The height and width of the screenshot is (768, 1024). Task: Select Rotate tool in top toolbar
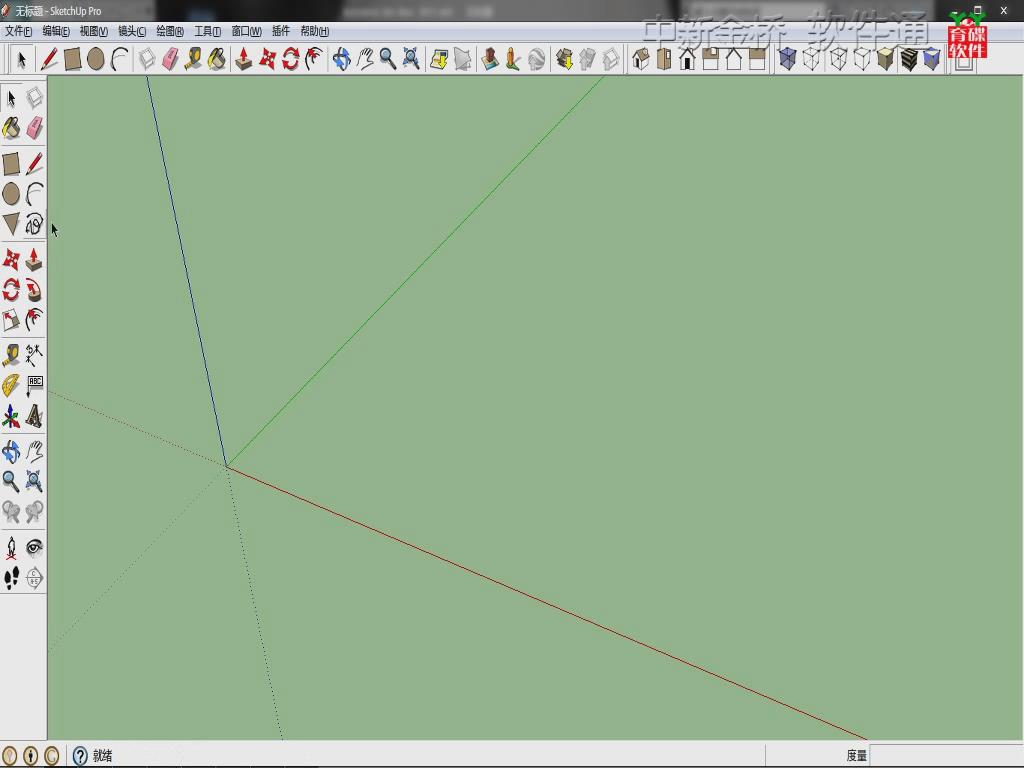click(x=291, y=59)
